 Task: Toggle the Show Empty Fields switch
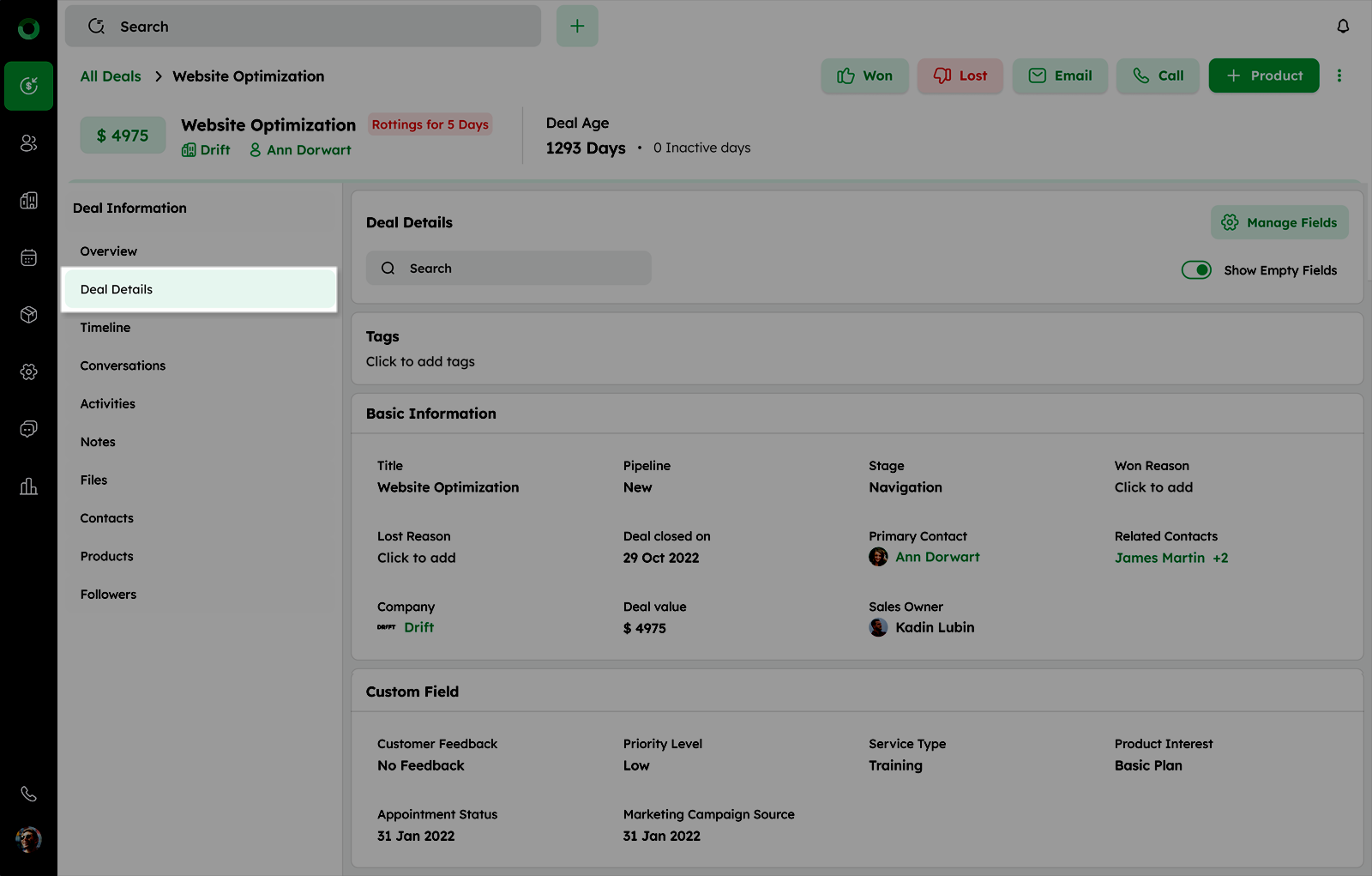click(x=1195, y=270)
